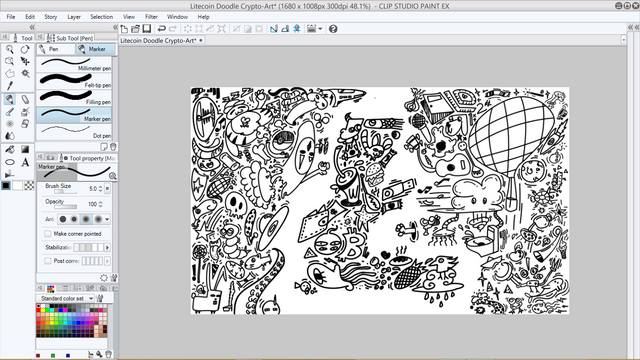This screenshot has width=640, height=360.
Task: Click the Undo arrow icon
Action: 162,29
